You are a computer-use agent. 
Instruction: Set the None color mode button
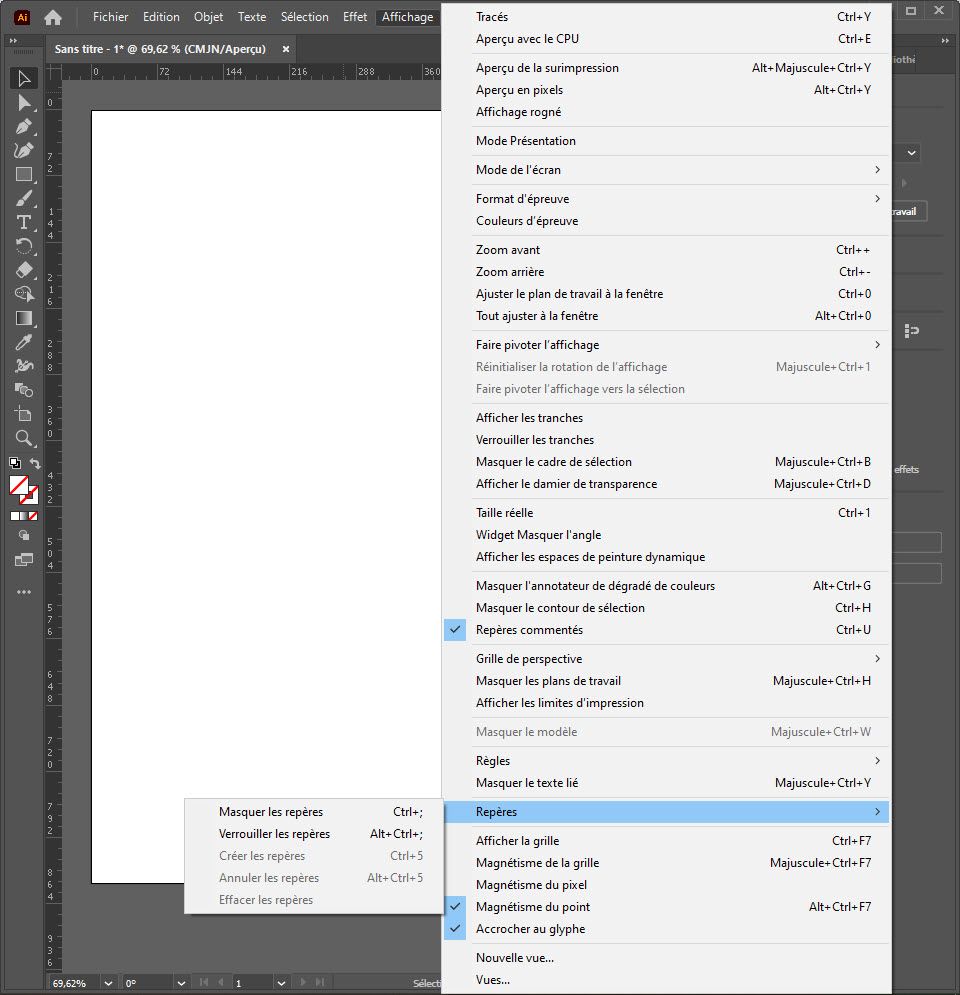coord(33,517)
